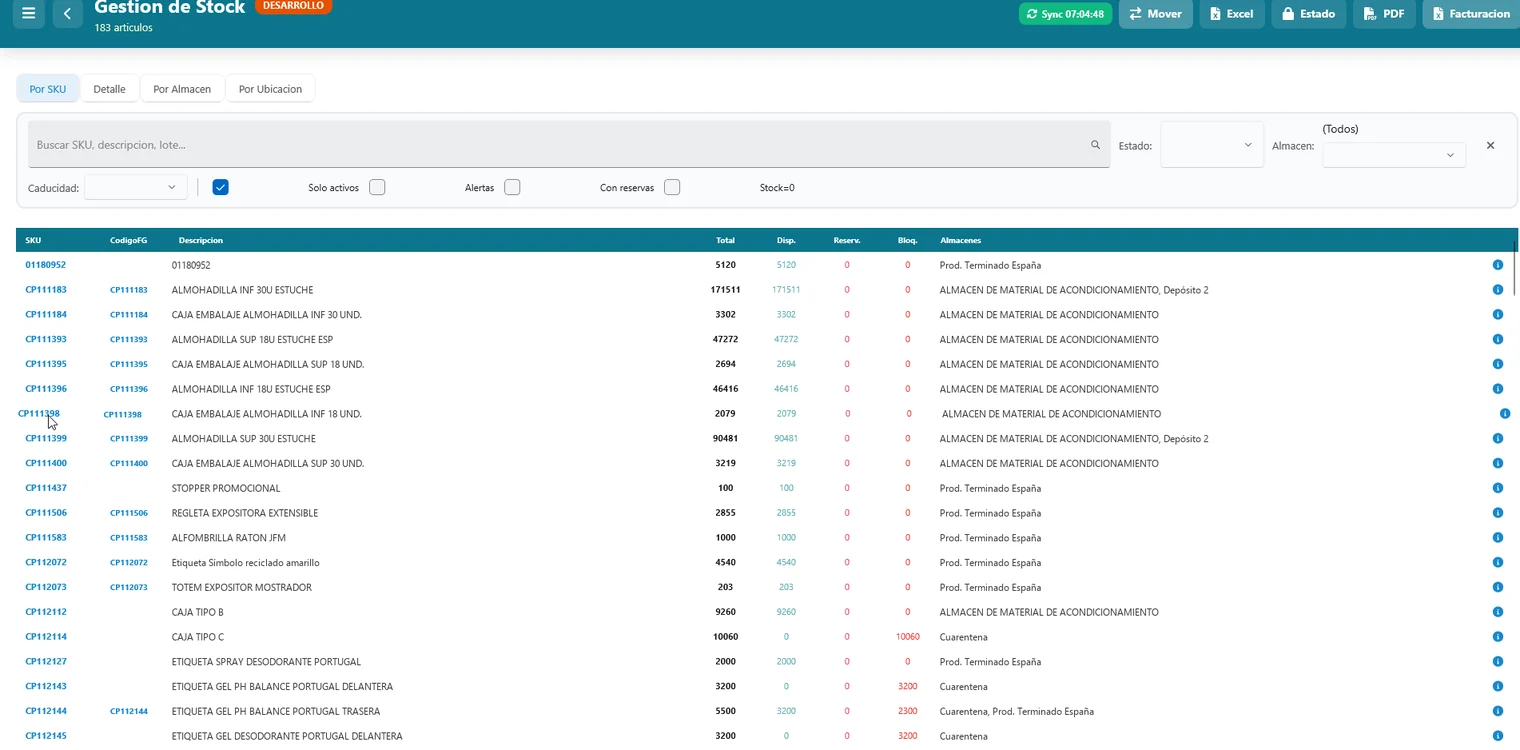Open the Caducidad dropdown
1520x750 pixels.
coord(136,187)
